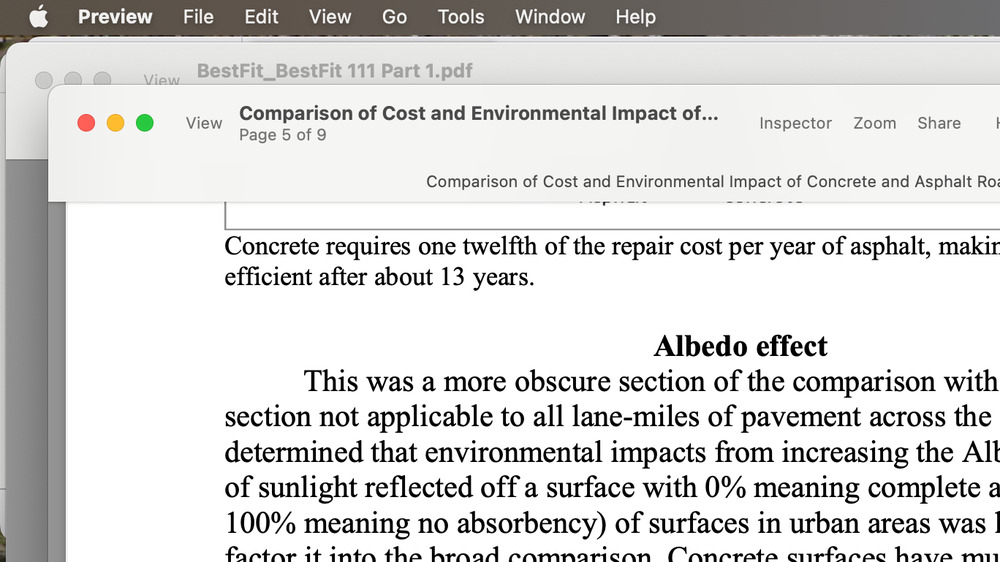Click the line 'determined that environmental impacts'
This screenshot has width=1000, height=562.
click(612, 452)
